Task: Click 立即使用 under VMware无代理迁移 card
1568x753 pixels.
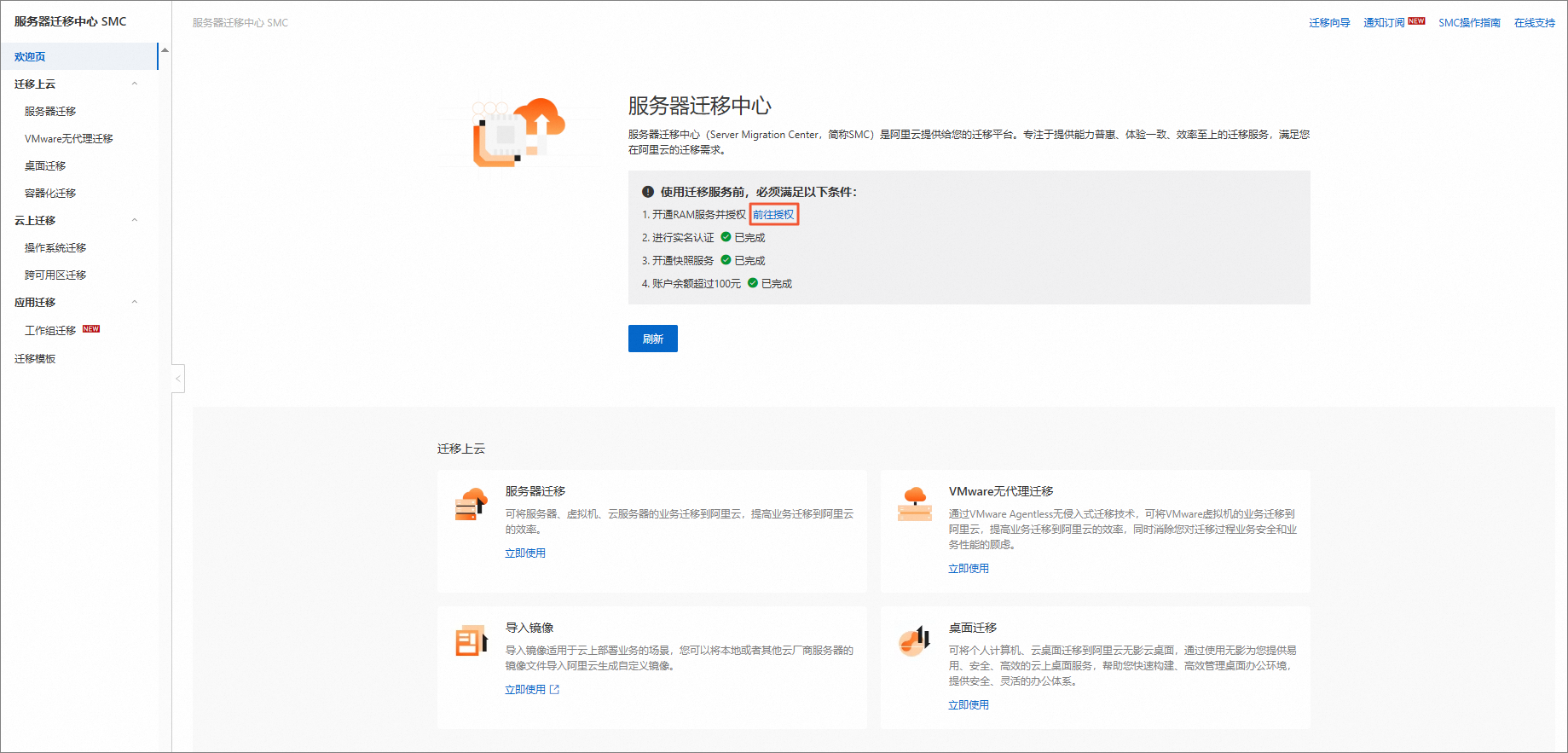Action: (x=969, y=568)
